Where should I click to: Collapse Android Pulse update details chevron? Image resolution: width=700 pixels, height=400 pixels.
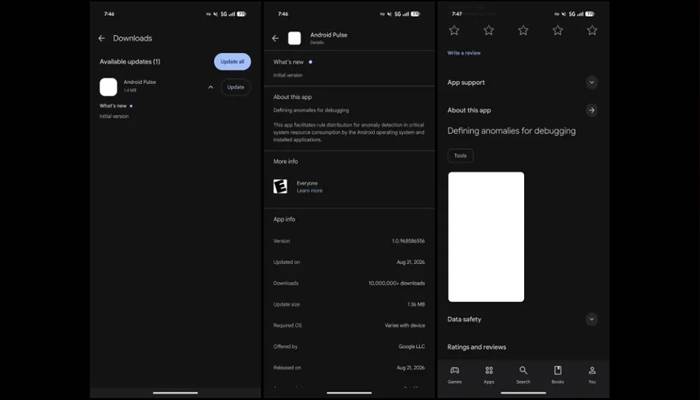click(211, 87)
